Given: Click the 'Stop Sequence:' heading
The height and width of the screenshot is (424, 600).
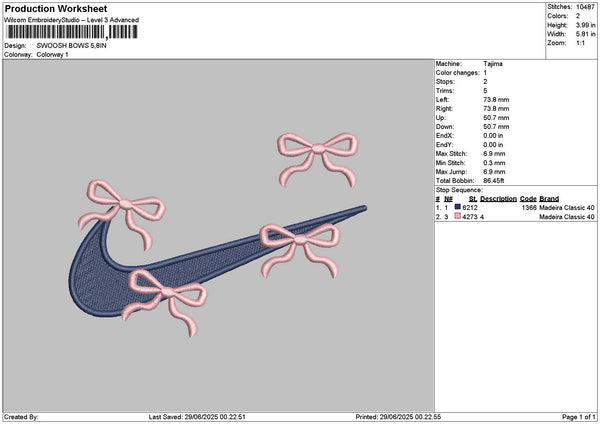Looking at the screenshot, I should point(459,190).
